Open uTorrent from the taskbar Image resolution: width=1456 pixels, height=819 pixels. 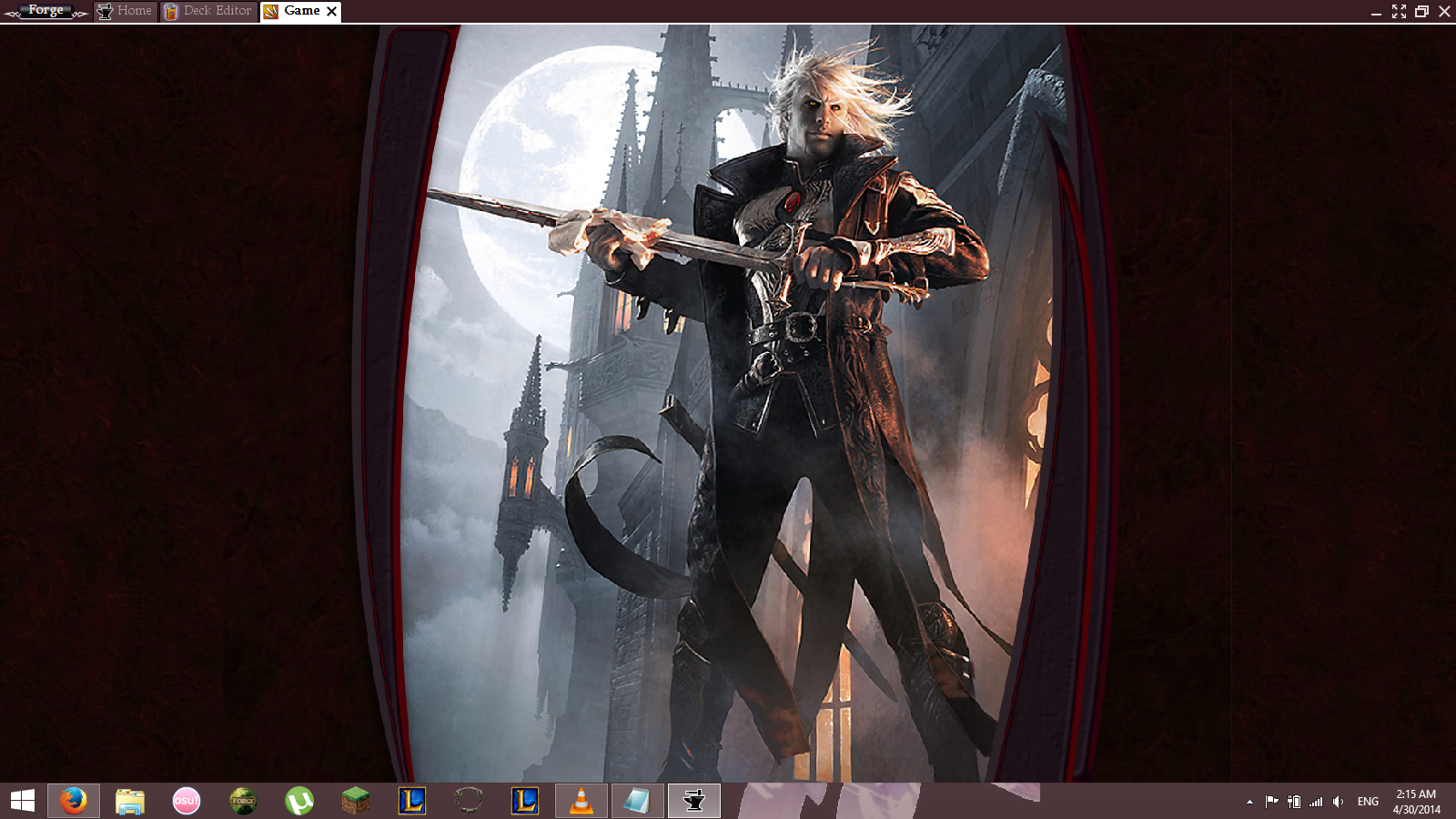tap(299, 801)
